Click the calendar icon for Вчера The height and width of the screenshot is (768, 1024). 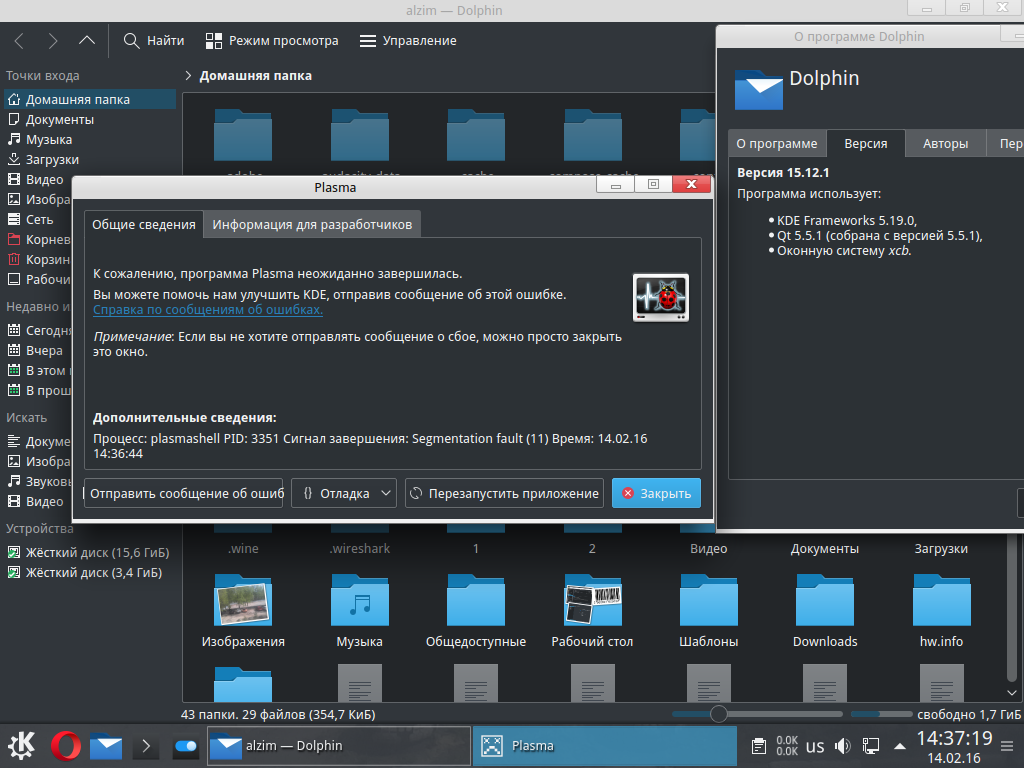[14, 350]
